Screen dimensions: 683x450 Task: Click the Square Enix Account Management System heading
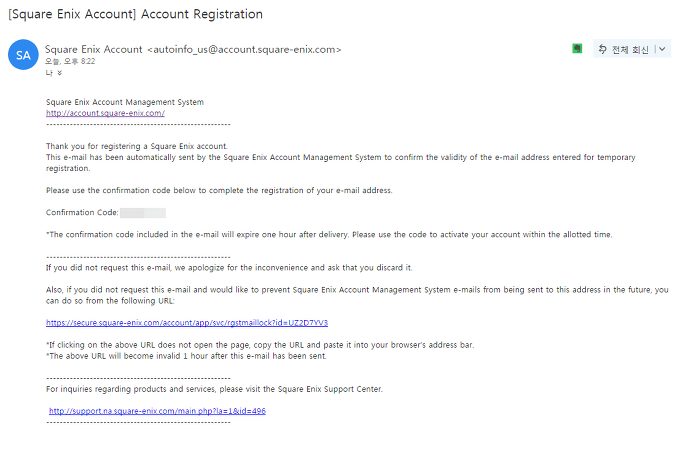[125, 102]
